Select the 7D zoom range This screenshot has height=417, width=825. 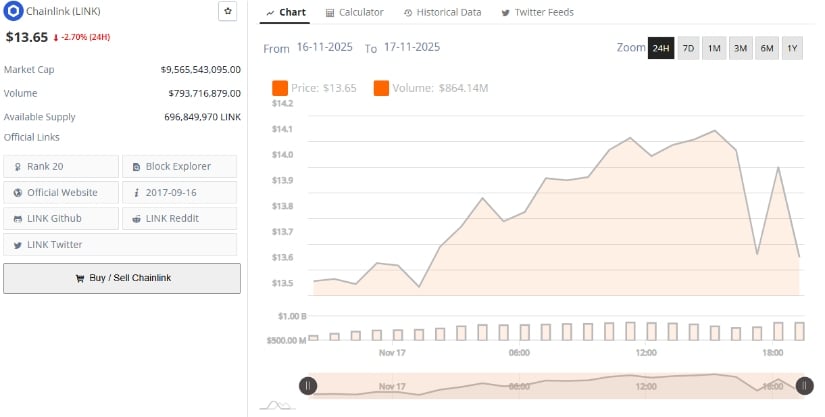pos(688,48)
